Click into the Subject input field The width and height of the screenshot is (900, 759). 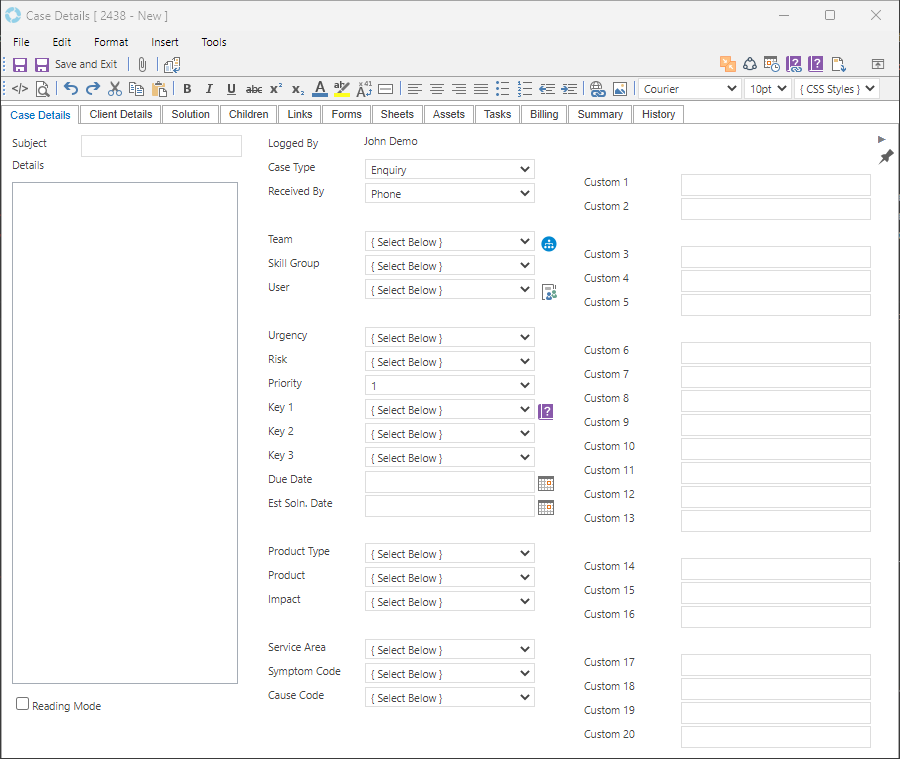pos(161,146)
